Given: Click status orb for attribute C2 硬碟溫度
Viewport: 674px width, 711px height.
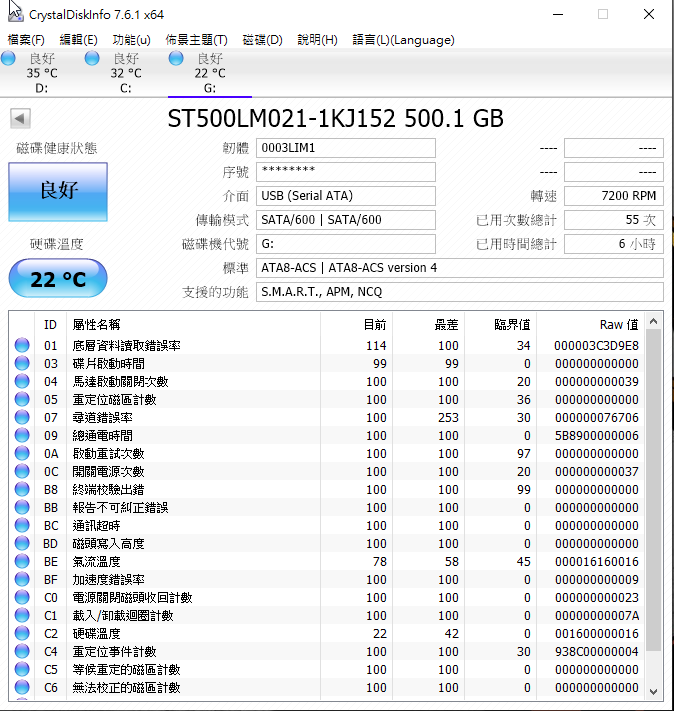Looking at the screenshot, I should pyautogui.click(x=22, y=633).
